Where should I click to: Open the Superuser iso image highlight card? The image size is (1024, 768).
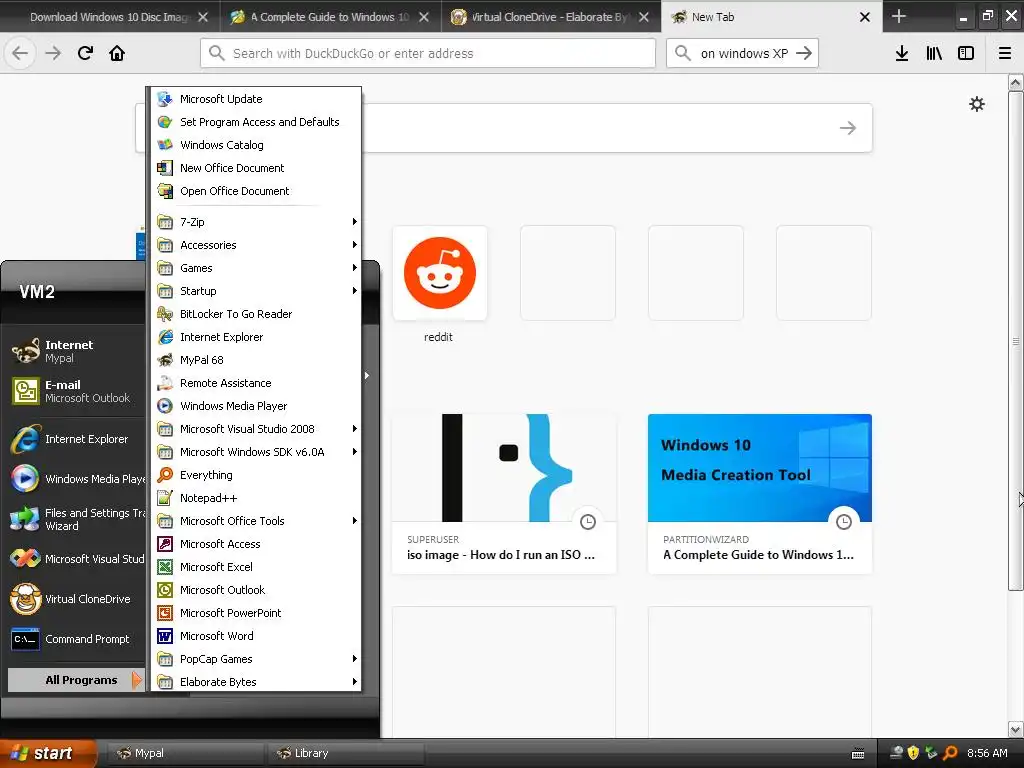504,494
